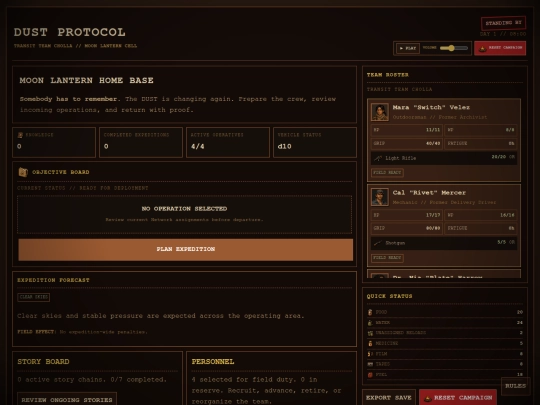Image resolution: width=540 pixels, height=405 pixels.
Task: Click the Story Board heading
Action: click(43, 362)
